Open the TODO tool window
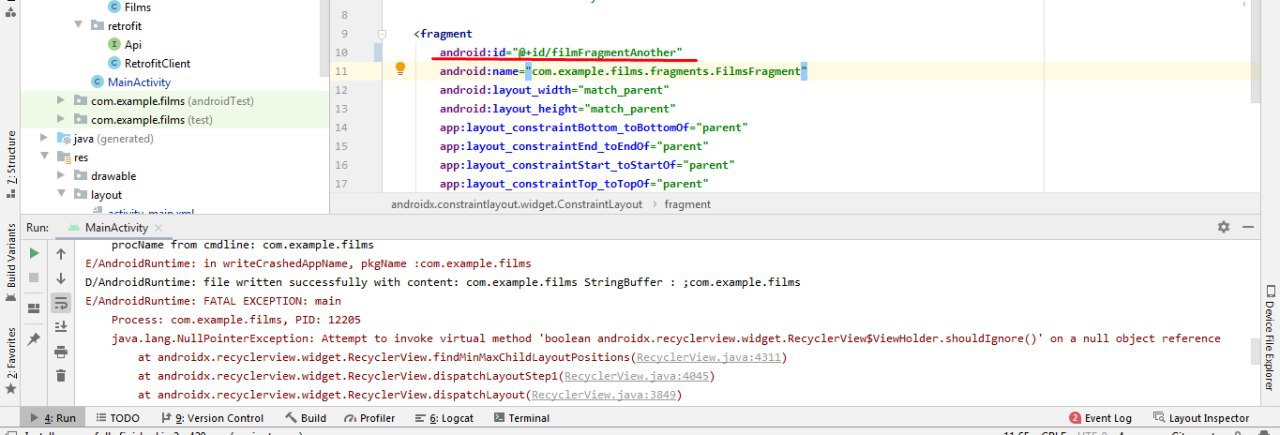The image size is (1280, 435). click(x=117, y=418)
